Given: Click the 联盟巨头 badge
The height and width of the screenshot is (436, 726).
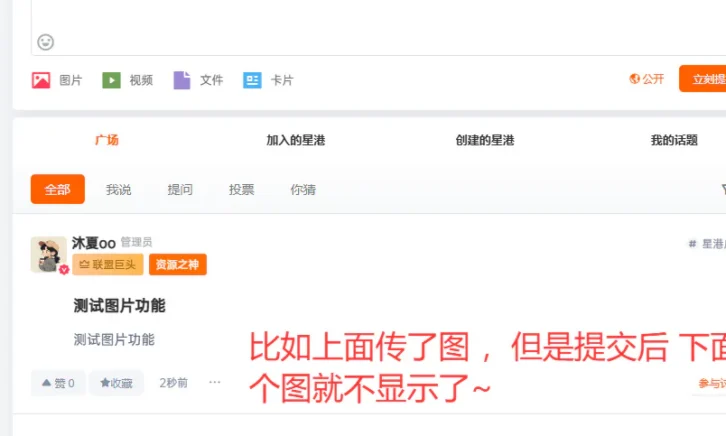Looking at the screenshot, I should tap(108, 264).
